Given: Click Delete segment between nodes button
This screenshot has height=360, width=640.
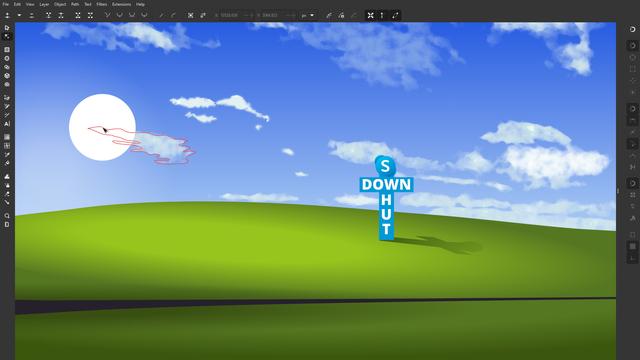Looking at the screenshot, I should 90,16.
